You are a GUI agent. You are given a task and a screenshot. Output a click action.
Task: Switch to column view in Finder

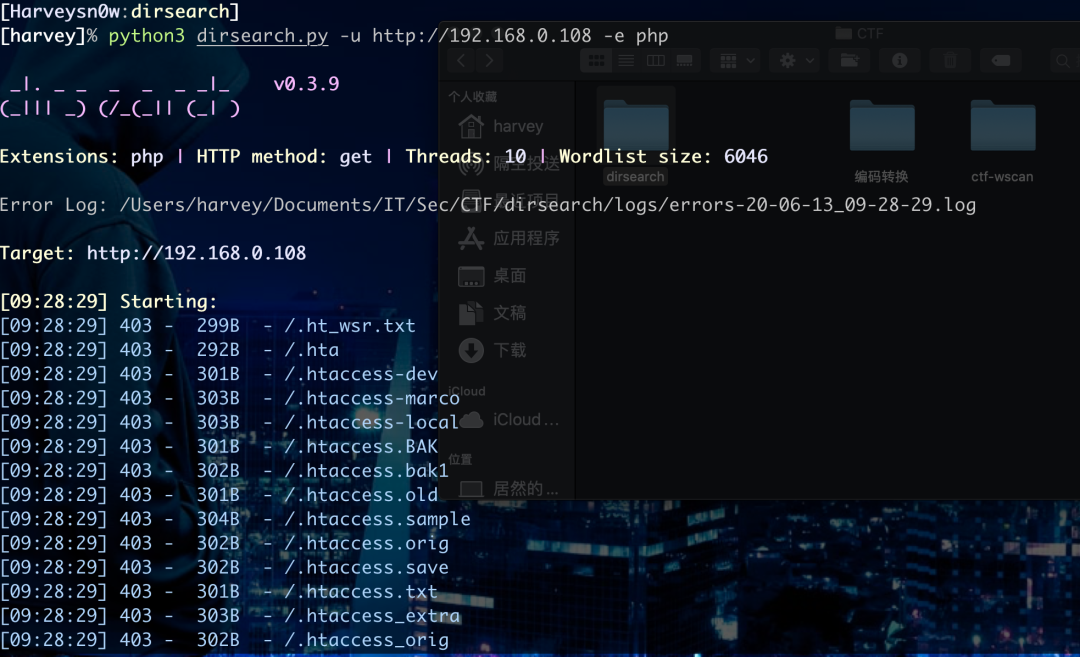655,60
